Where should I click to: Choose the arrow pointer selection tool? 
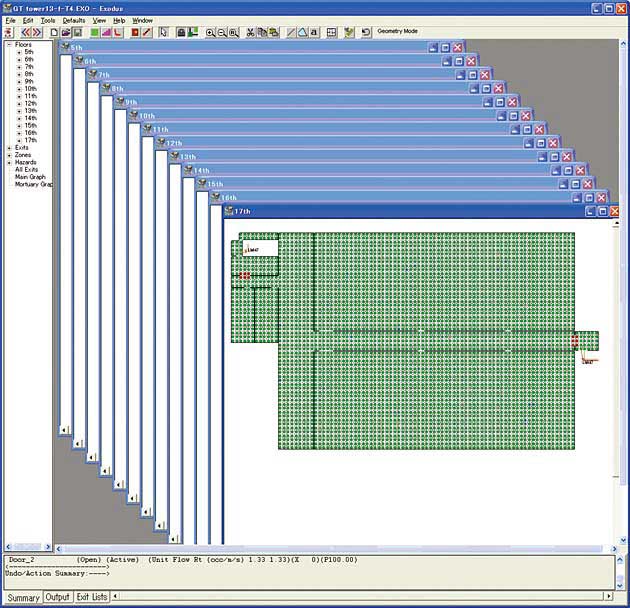click(x=163, y=33)
